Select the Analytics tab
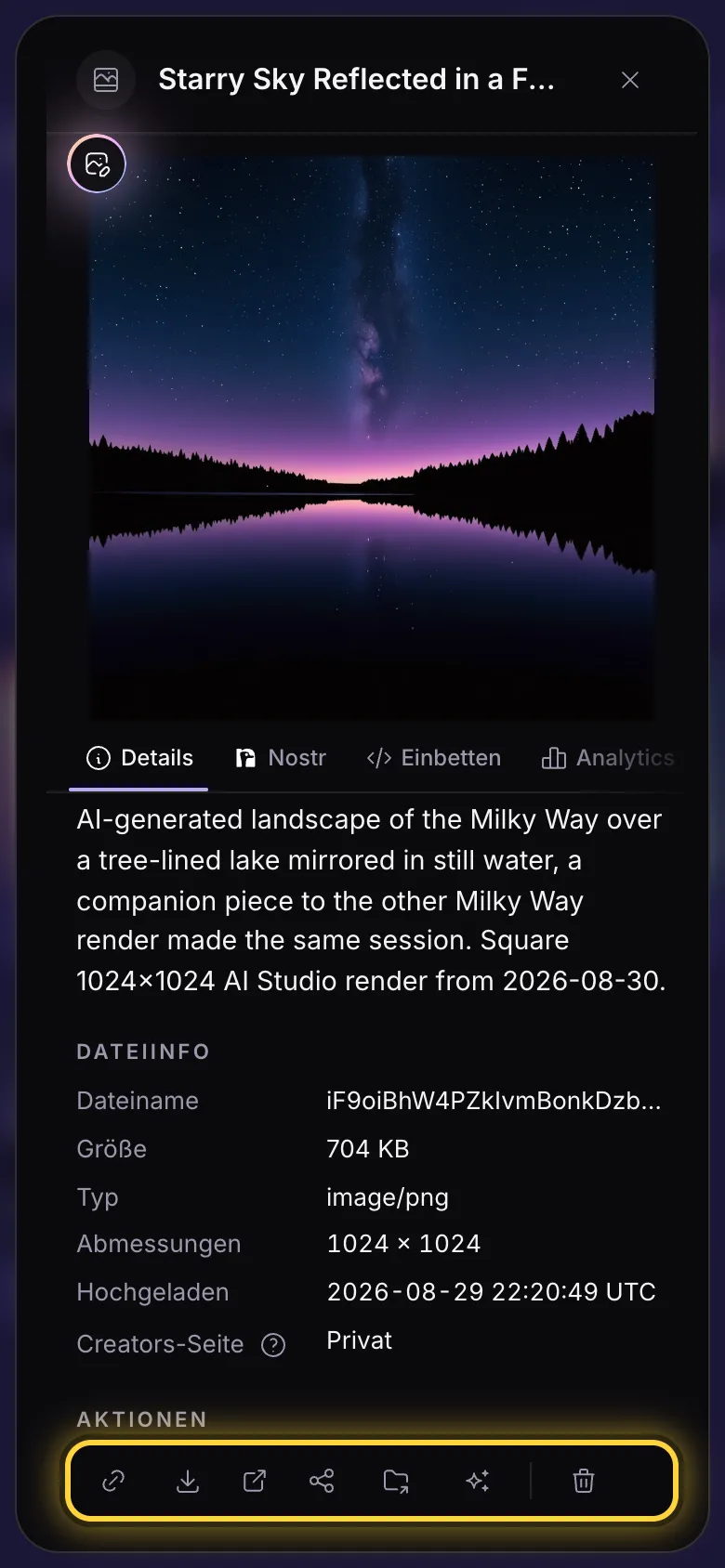Viewport: 725px width, 1568px height. coord(608,758)
